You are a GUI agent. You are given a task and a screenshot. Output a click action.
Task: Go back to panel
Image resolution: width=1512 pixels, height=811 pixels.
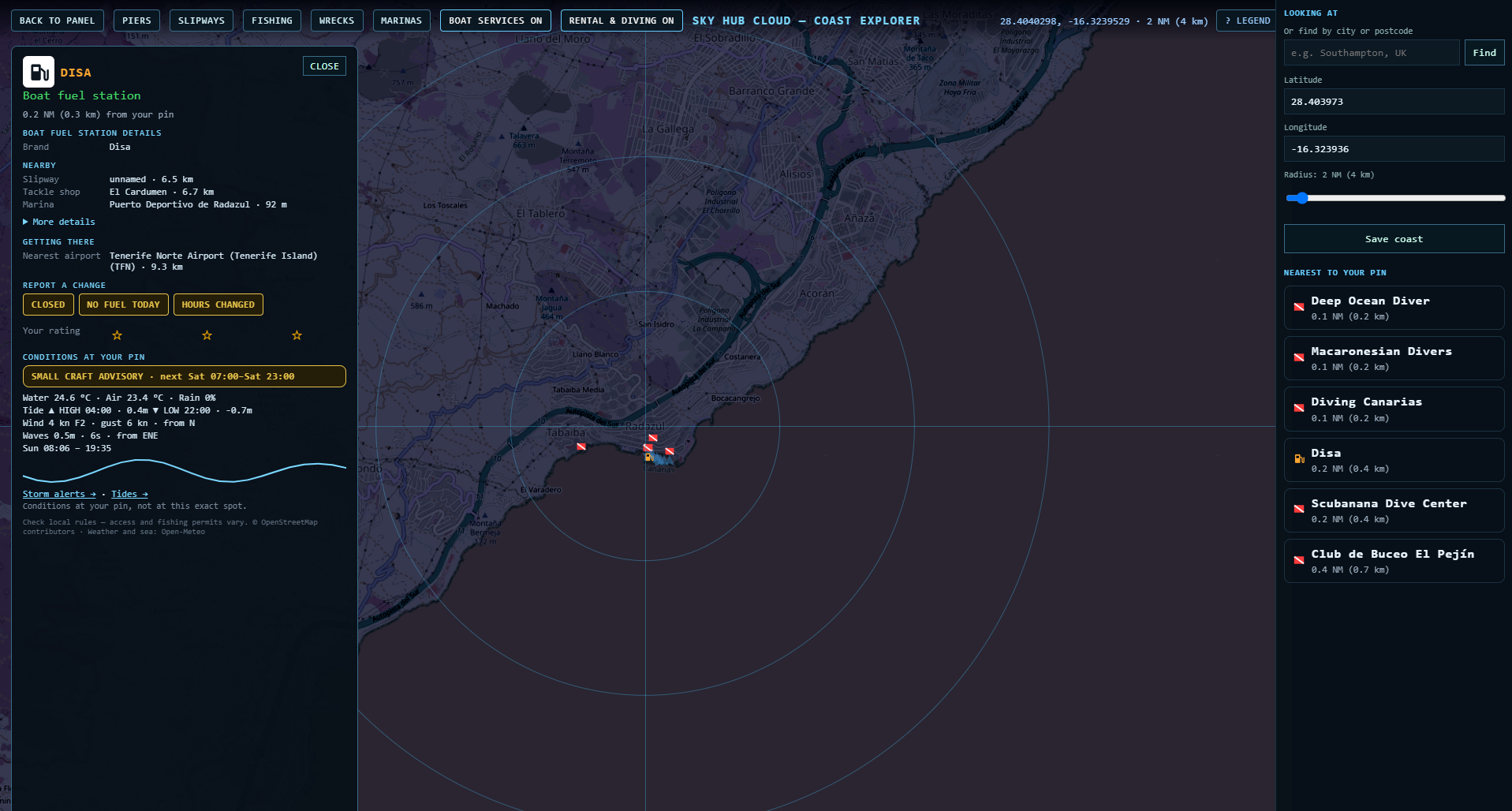(x=57, y=21)
